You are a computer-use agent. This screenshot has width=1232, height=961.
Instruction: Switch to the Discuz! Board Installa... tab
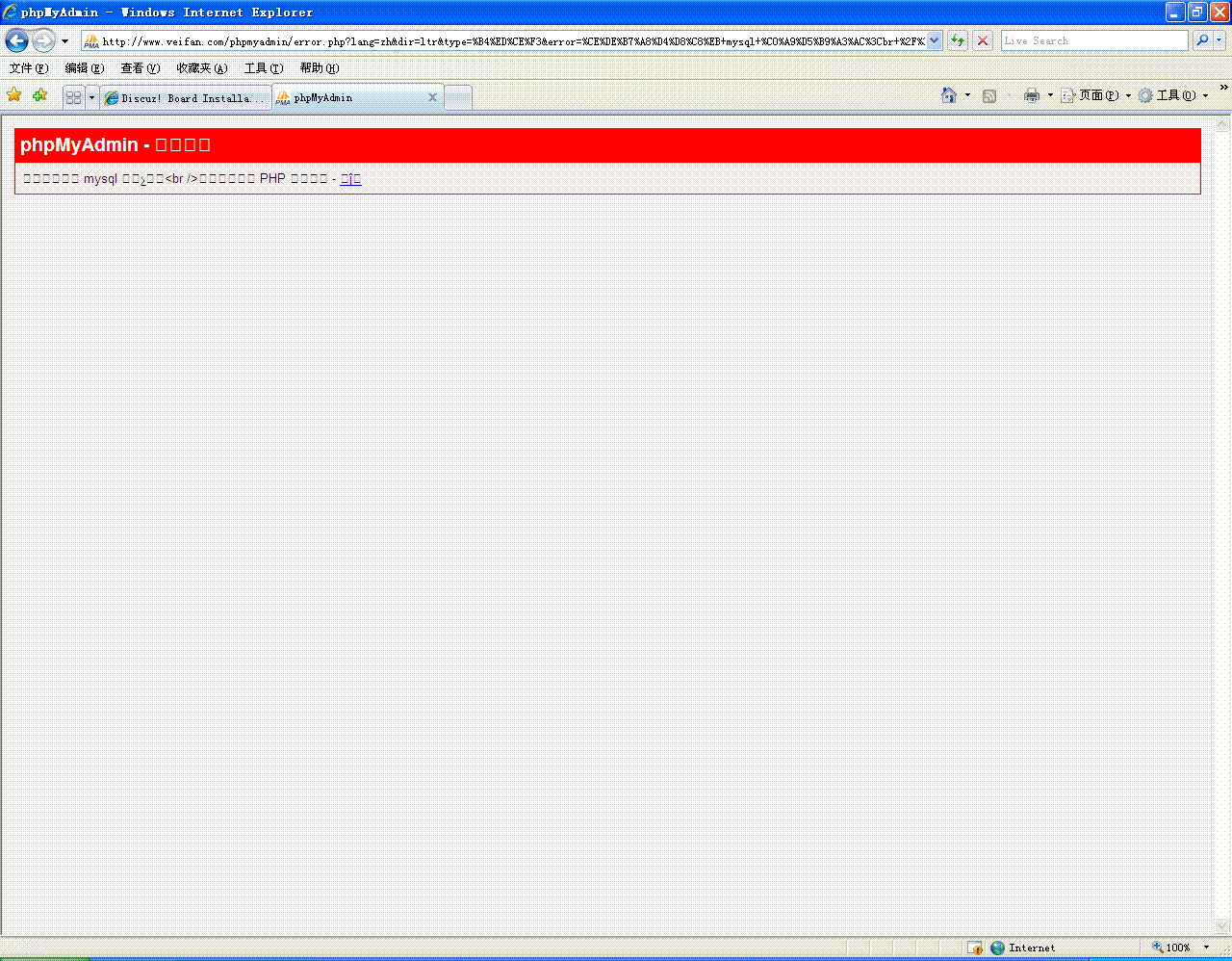(186, 98)
